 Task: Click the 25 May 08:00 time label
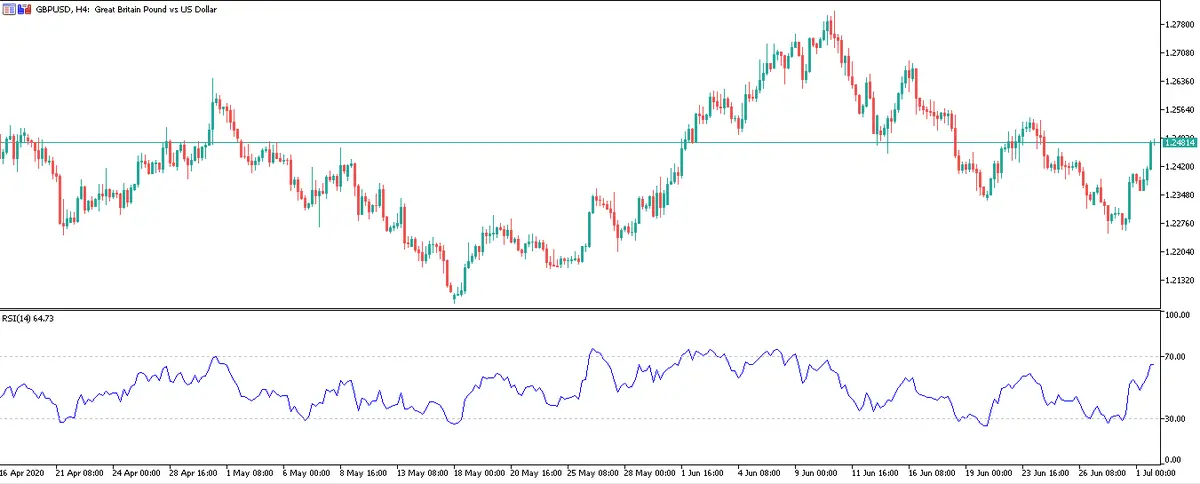(594, 472)
